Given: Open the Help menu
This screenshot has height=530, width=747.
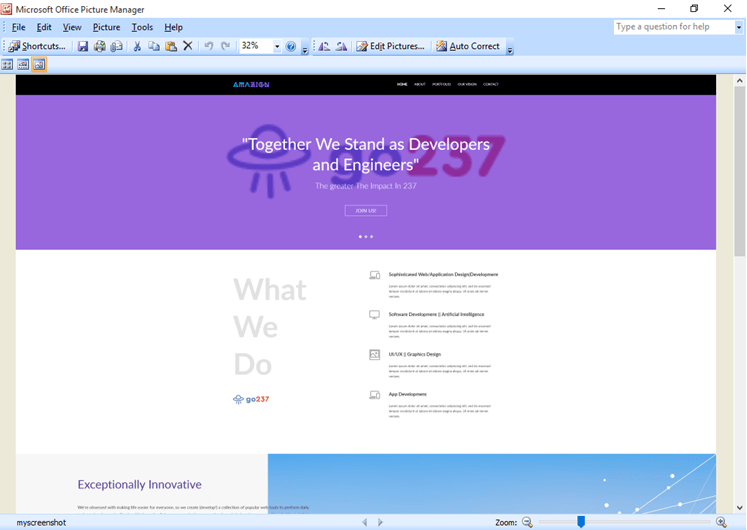Looking at the screenshot, I should pyautogui.click(x=173, y=27).
